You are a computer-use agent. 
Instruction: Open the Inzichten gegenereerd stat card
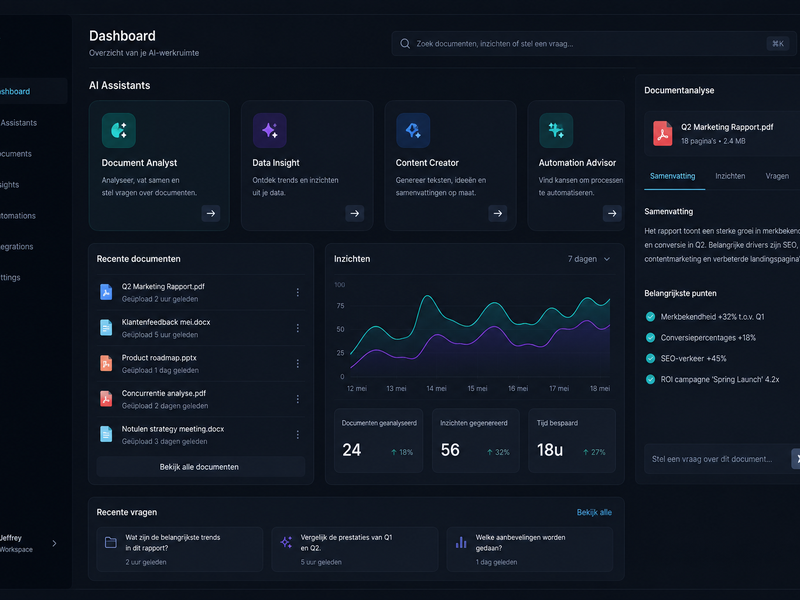pyautogui.click(x=476, y=440)
